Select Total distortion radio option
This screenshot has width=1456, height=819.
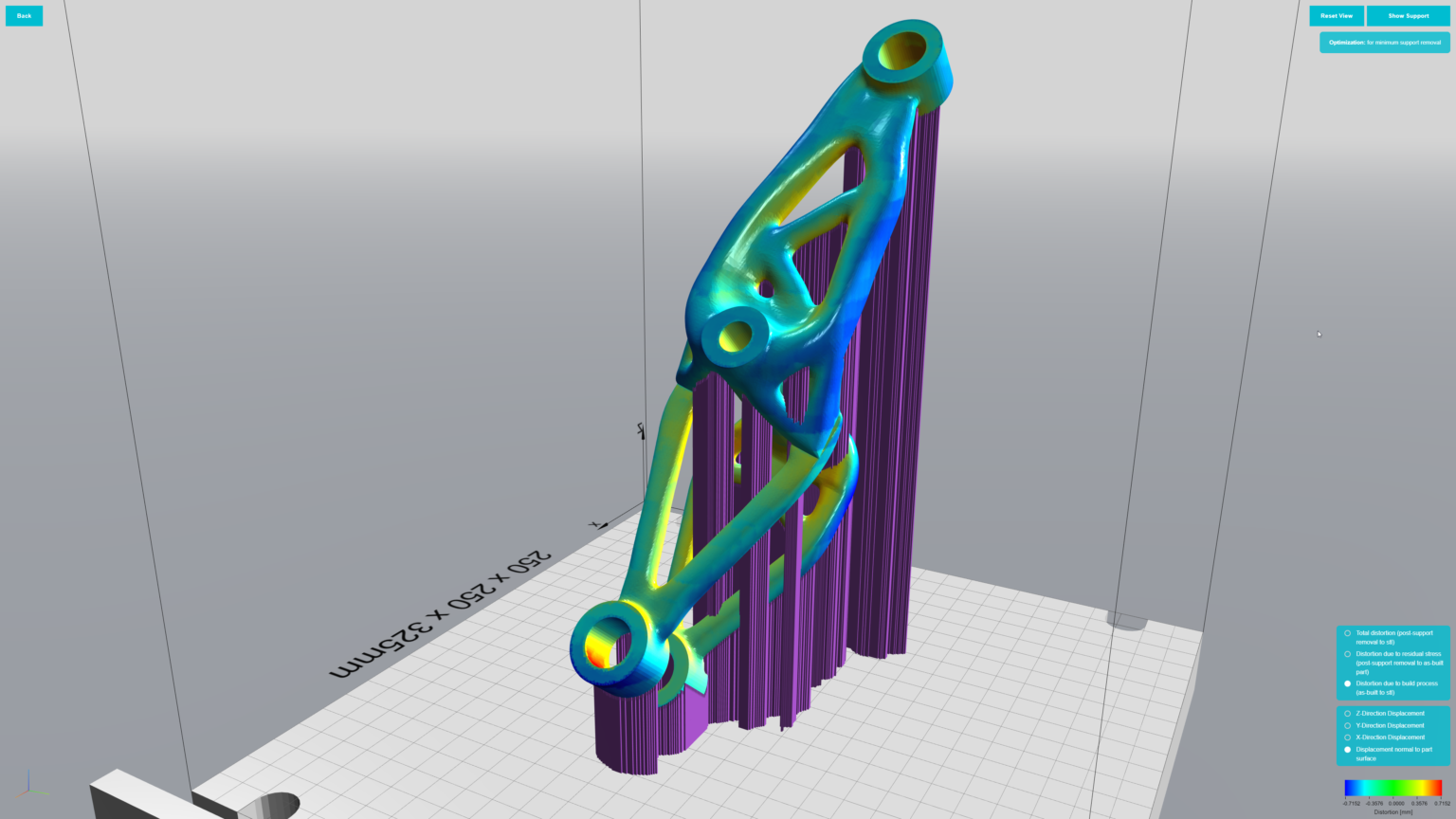pyautogui.click(x=1347, y=633)
